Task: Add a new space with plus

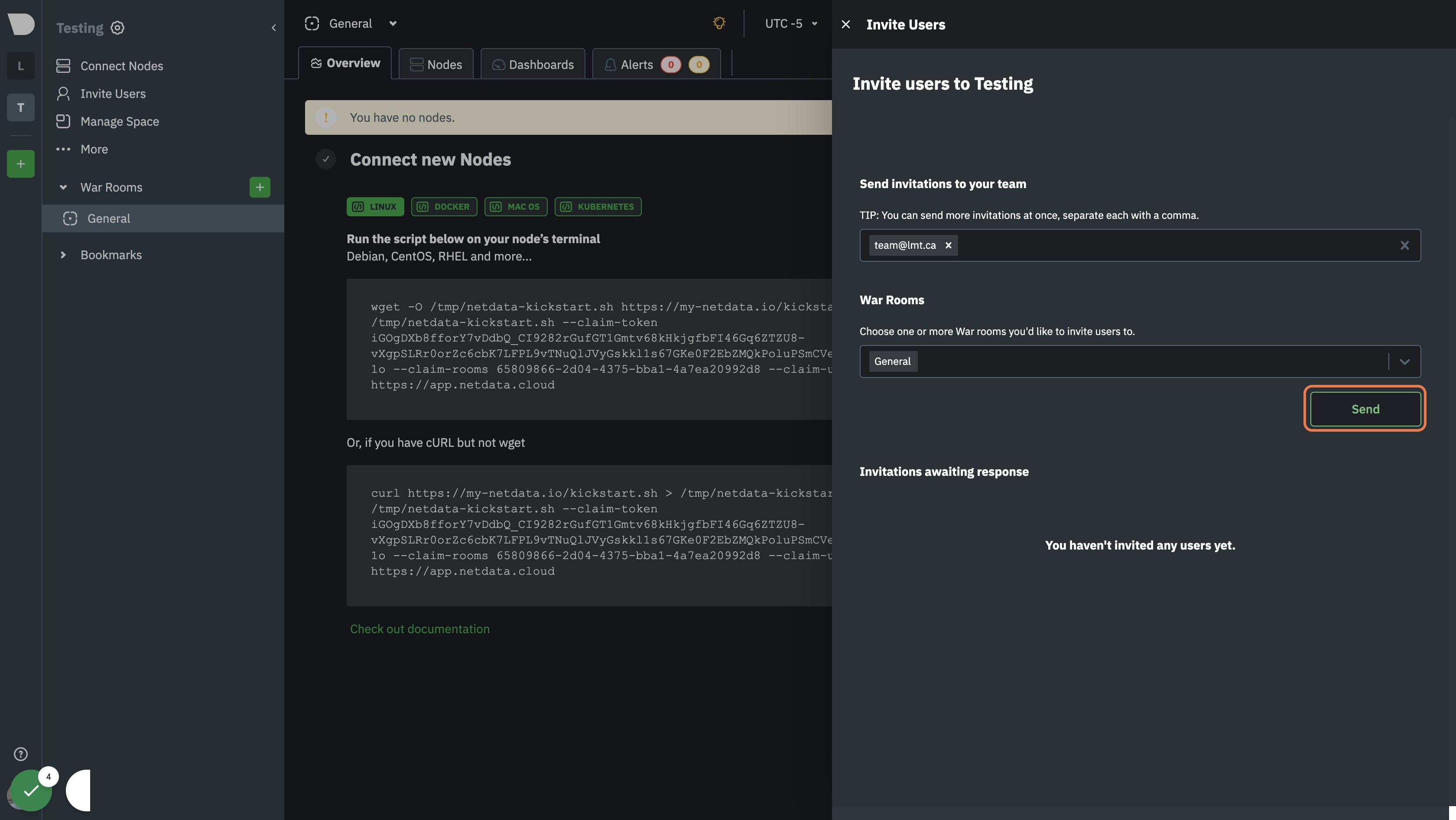Action: pos(20,164)
